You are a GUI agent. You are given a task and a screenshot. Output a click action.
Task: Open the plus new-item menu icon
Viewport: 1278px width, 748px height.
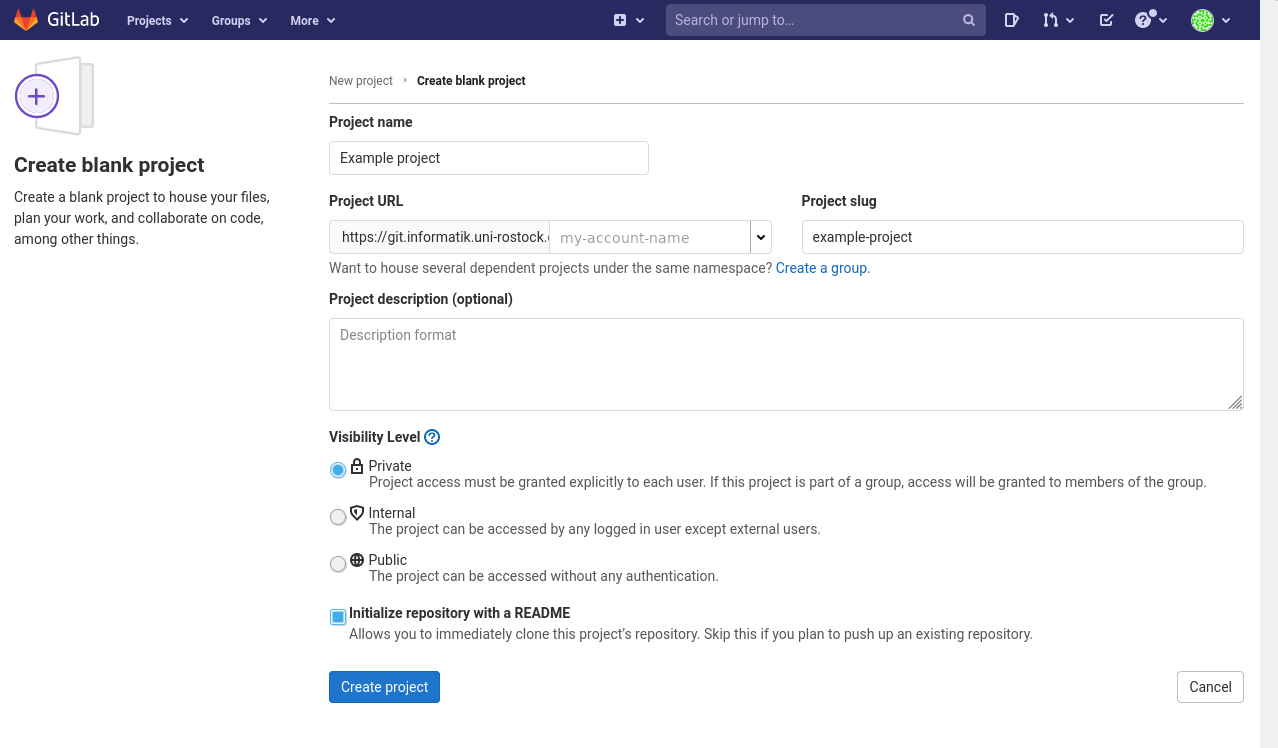620,20
